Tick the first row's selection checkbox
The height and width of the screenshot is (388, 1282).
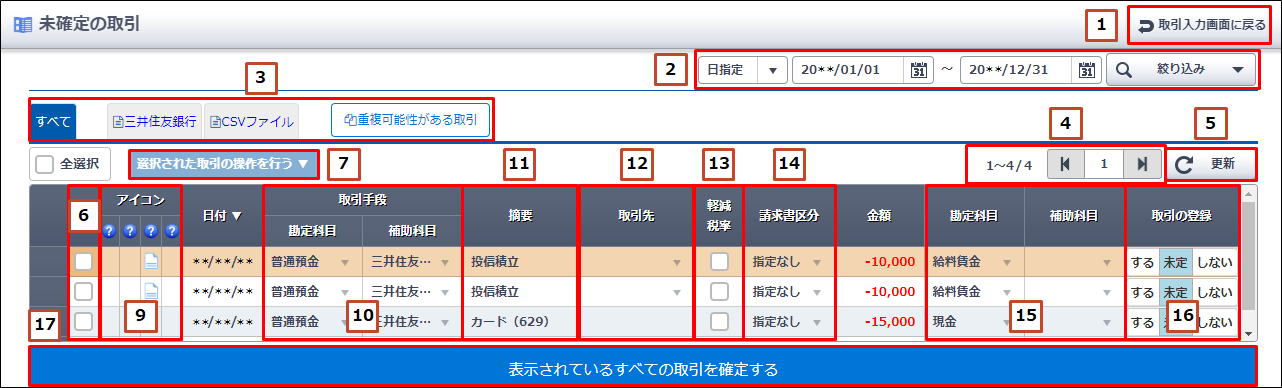(84, 262)
